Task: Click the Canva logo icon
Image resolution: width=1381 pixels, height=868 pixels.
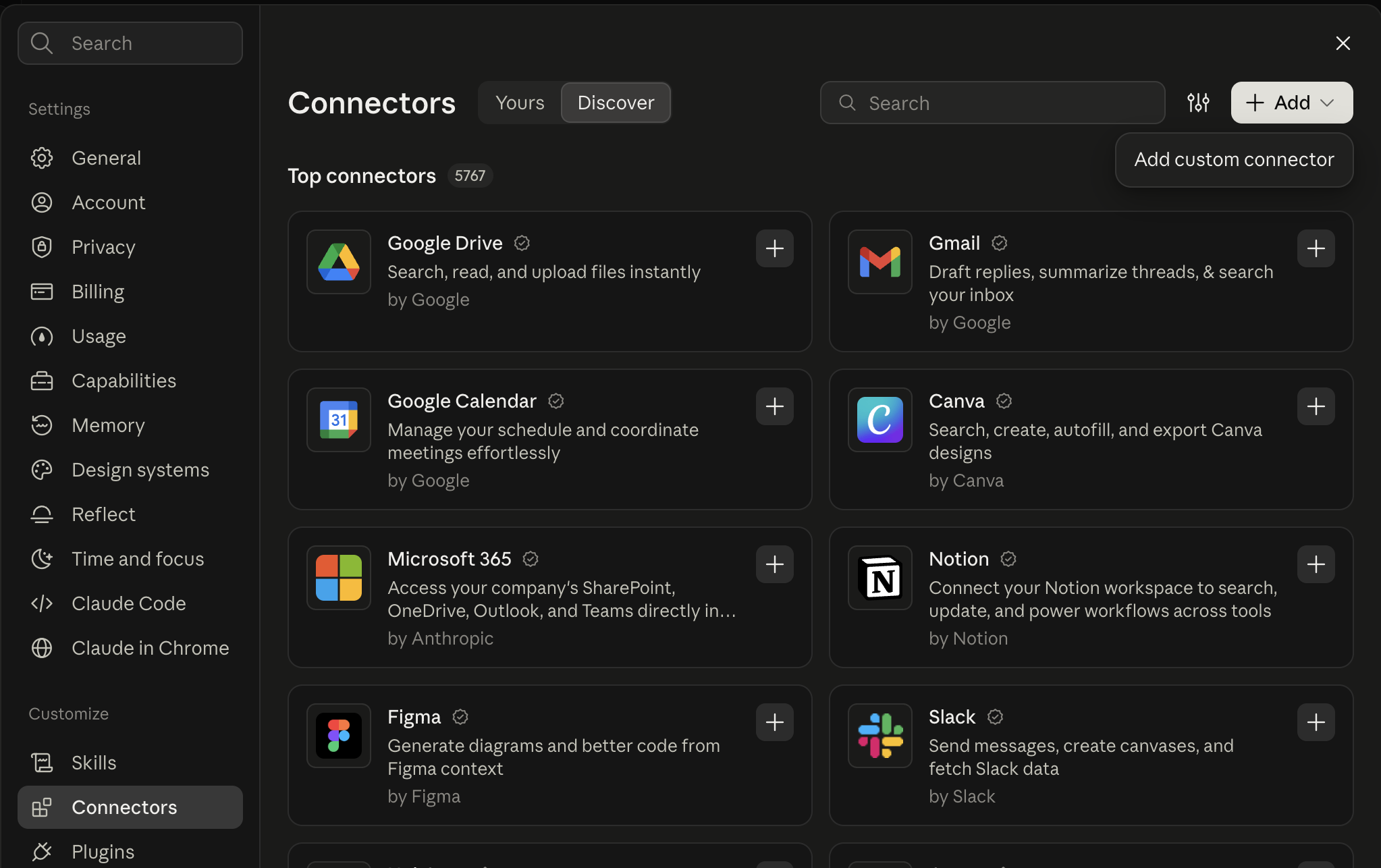Action: (x=880, y=420)
